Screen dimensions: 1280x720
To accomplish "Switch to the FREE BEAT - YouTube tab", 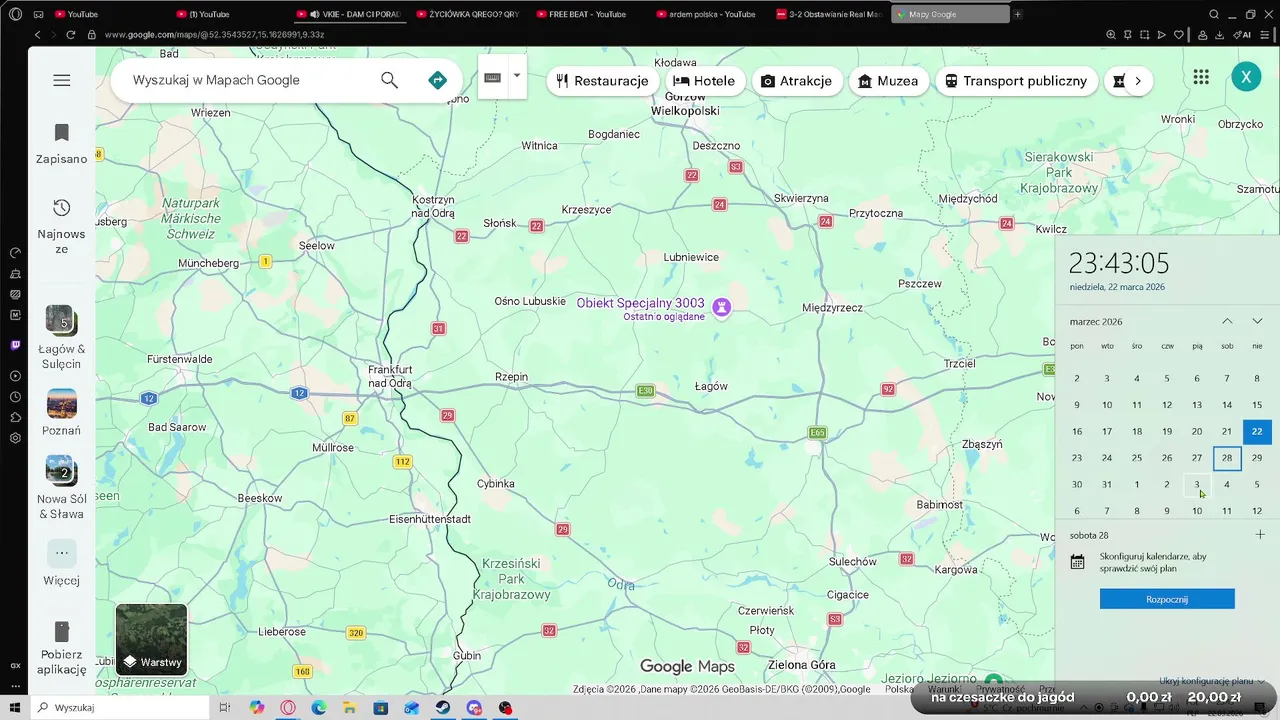I will coord(590,14).
